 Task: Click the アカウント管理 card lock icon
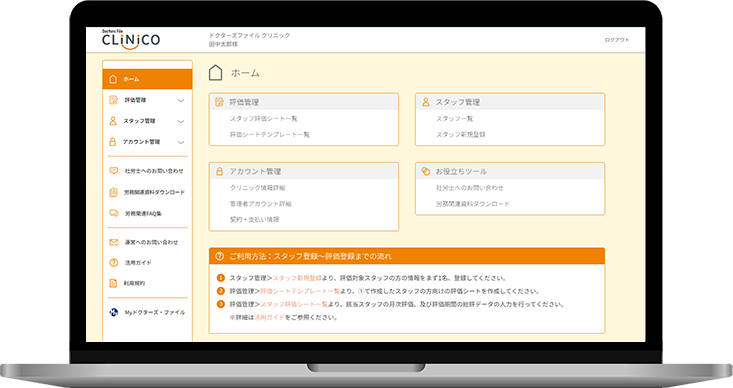tap(219, 172)
